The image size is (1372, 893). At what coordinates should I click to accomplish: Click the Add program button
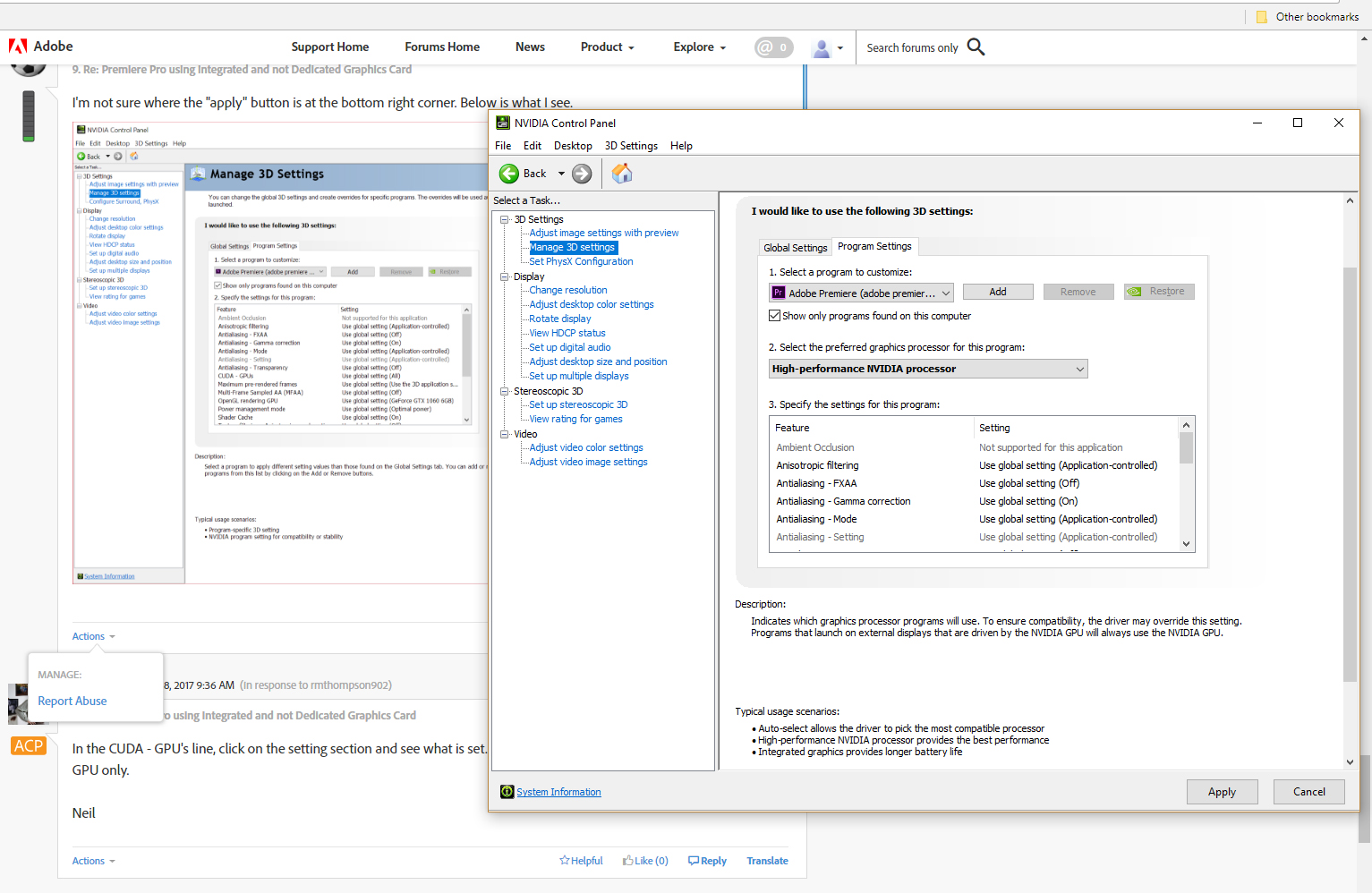coord(998,292)
